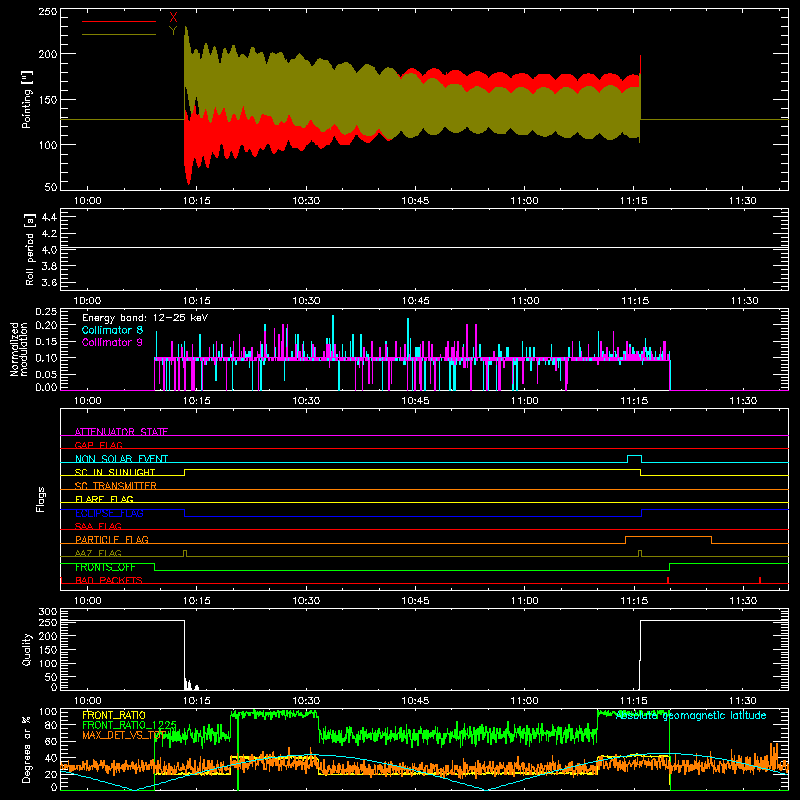Click the 11:15 tick under the modulation plot
Image resolution: width=800 pixels, height=800 pixels.
[x=634, y=401]
